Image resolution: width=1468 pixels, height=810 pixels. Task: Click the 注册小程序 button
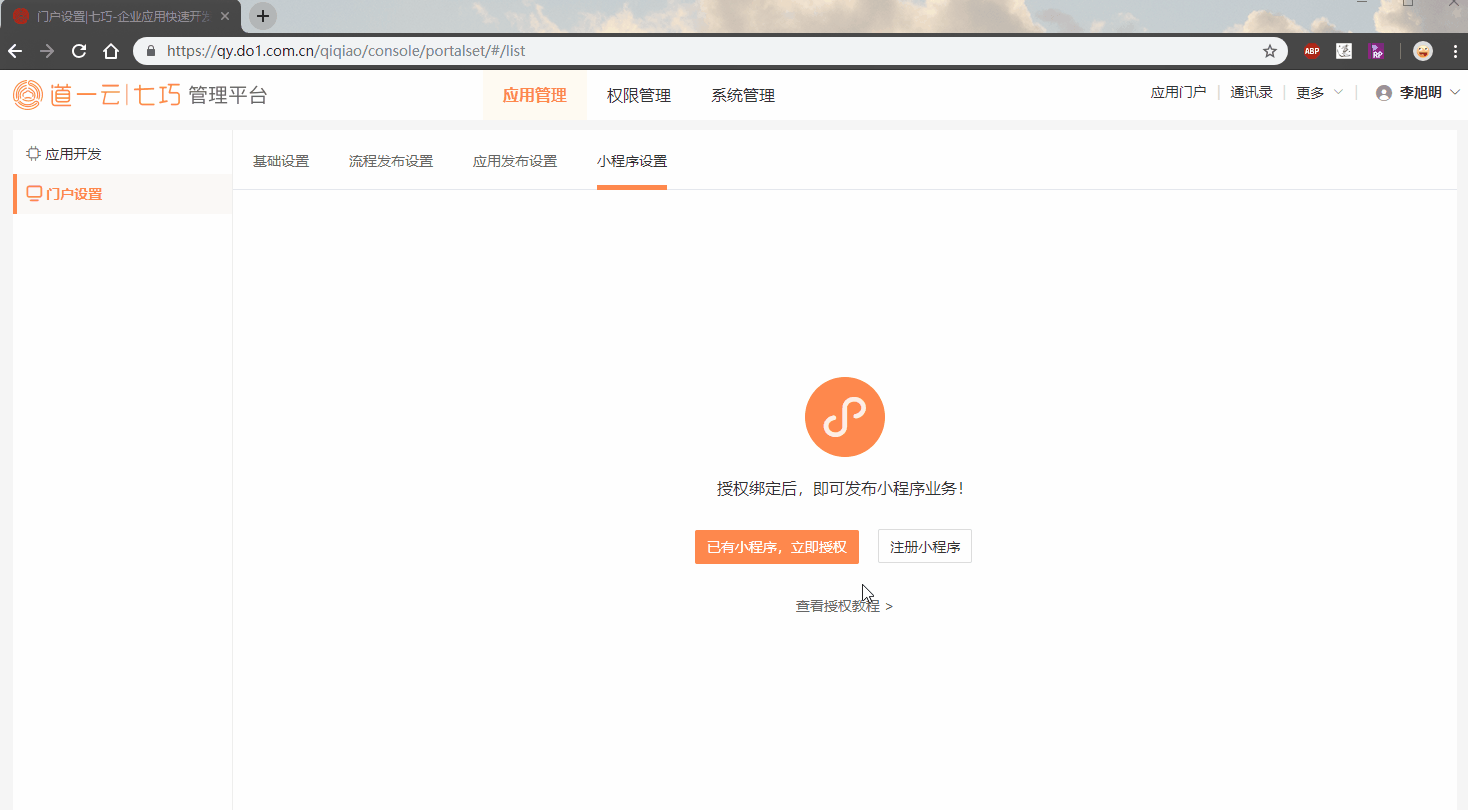[x=924, y=546]
